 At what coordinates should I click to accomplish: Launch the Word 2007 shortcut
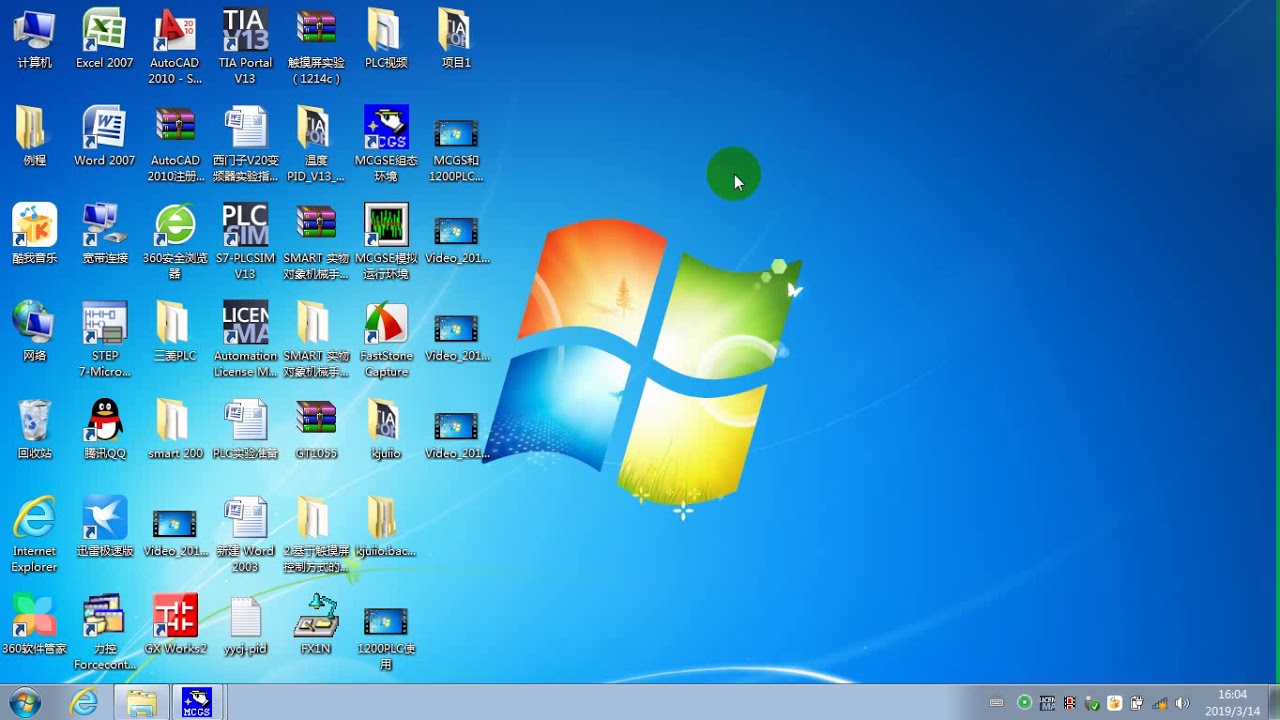click(104, 137)
